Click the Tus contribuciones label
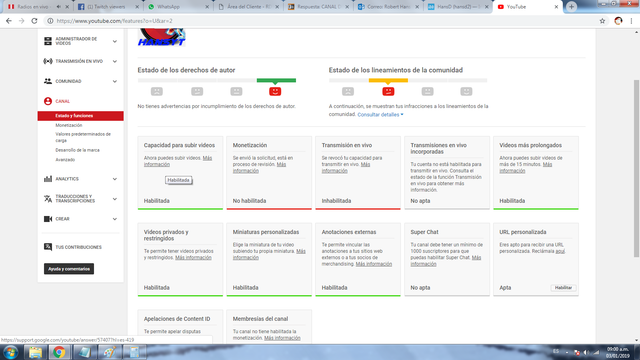 78,247
